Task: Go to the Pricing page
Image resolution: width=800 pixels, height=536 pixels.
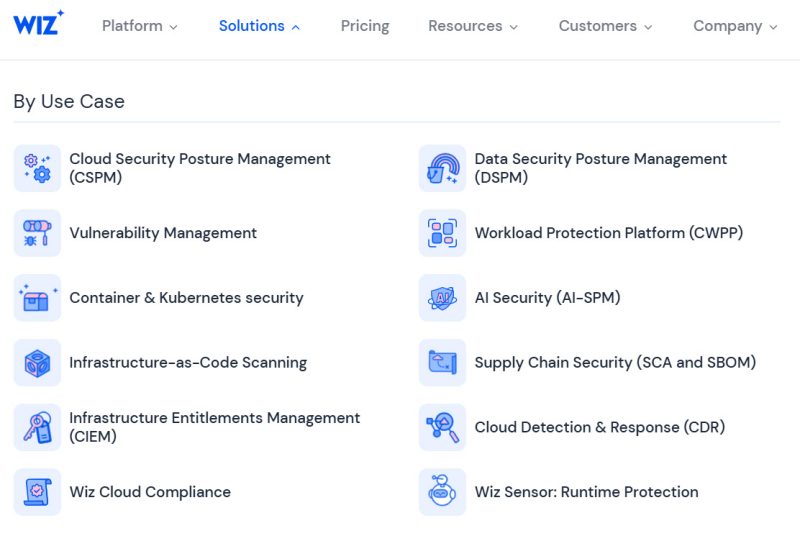Action: pyautogui.click(x=365, y=26)
